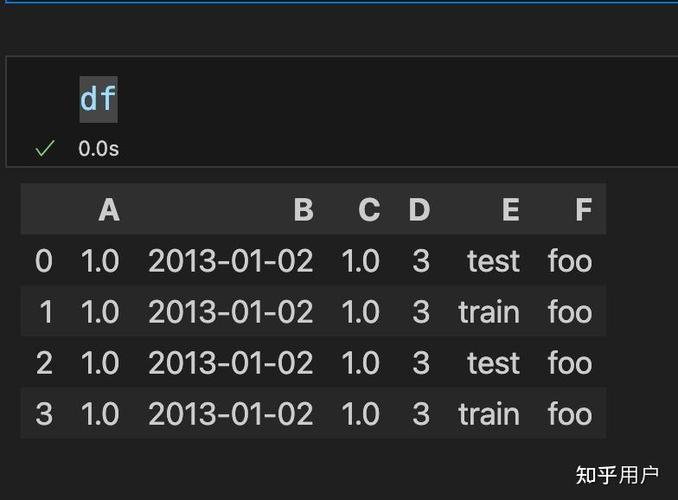Viewport: 678px width, 500px height.
Task: Select the date cell in row 0
Action: pyautogui.click(x=230, y=261)
